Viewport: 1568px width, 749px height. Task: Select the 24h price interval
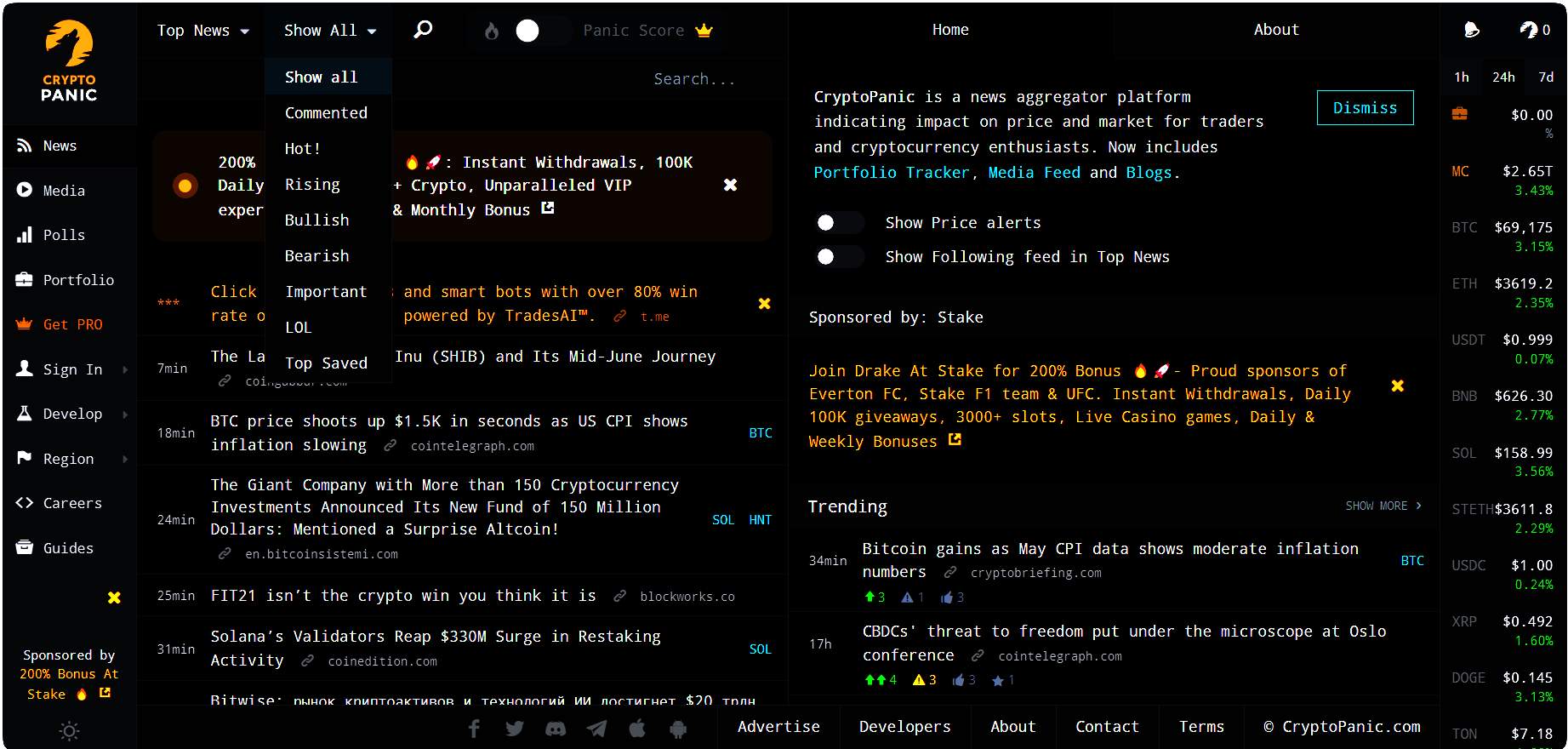click(x=1503, y=77)
